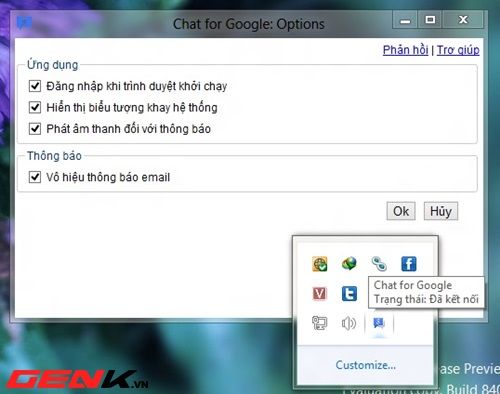The height and width of the screenshot is (394, 500).
Task: Toggle Hiển thị biểu tượng khay hệ thống
Action: point(35,107)
